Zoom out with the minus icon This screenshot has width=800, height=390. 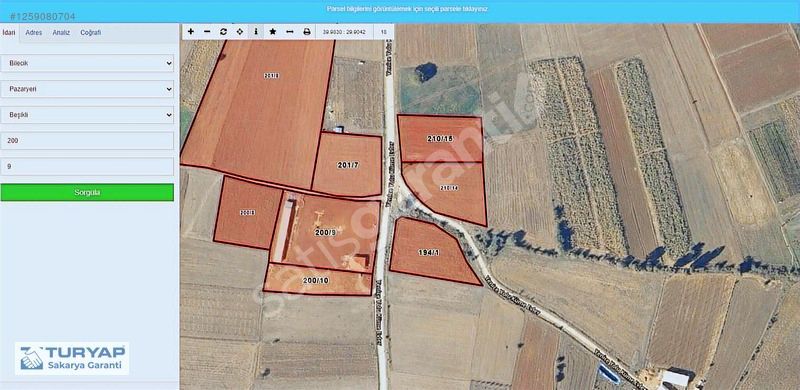(207, 32)
